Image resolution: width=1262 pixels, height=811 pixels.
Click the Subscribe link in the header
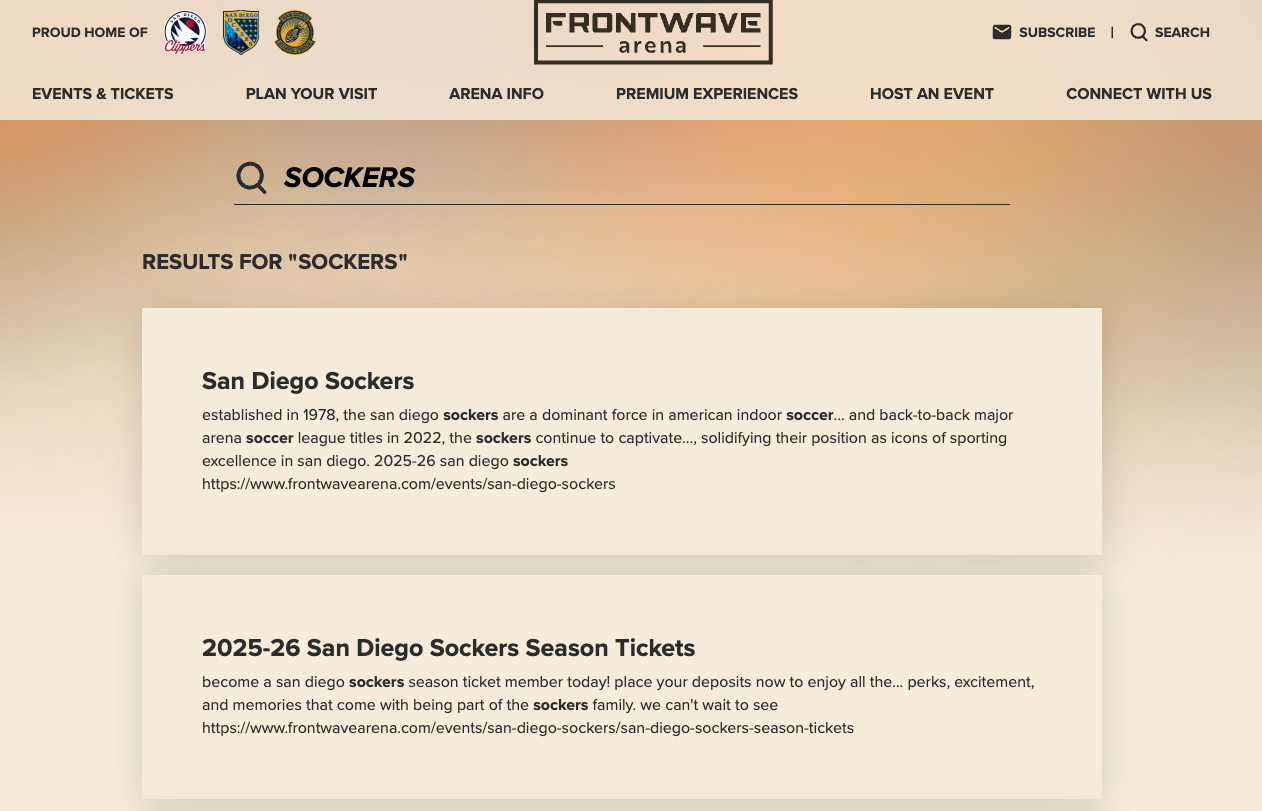coord(1057,32)
